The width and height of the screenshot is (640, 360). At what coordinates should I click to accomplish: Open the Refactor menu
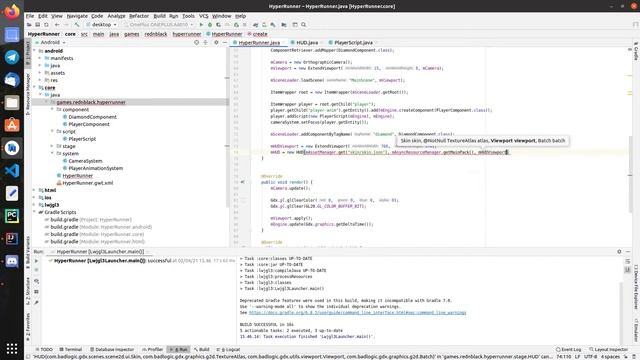(x=139, y=16)
